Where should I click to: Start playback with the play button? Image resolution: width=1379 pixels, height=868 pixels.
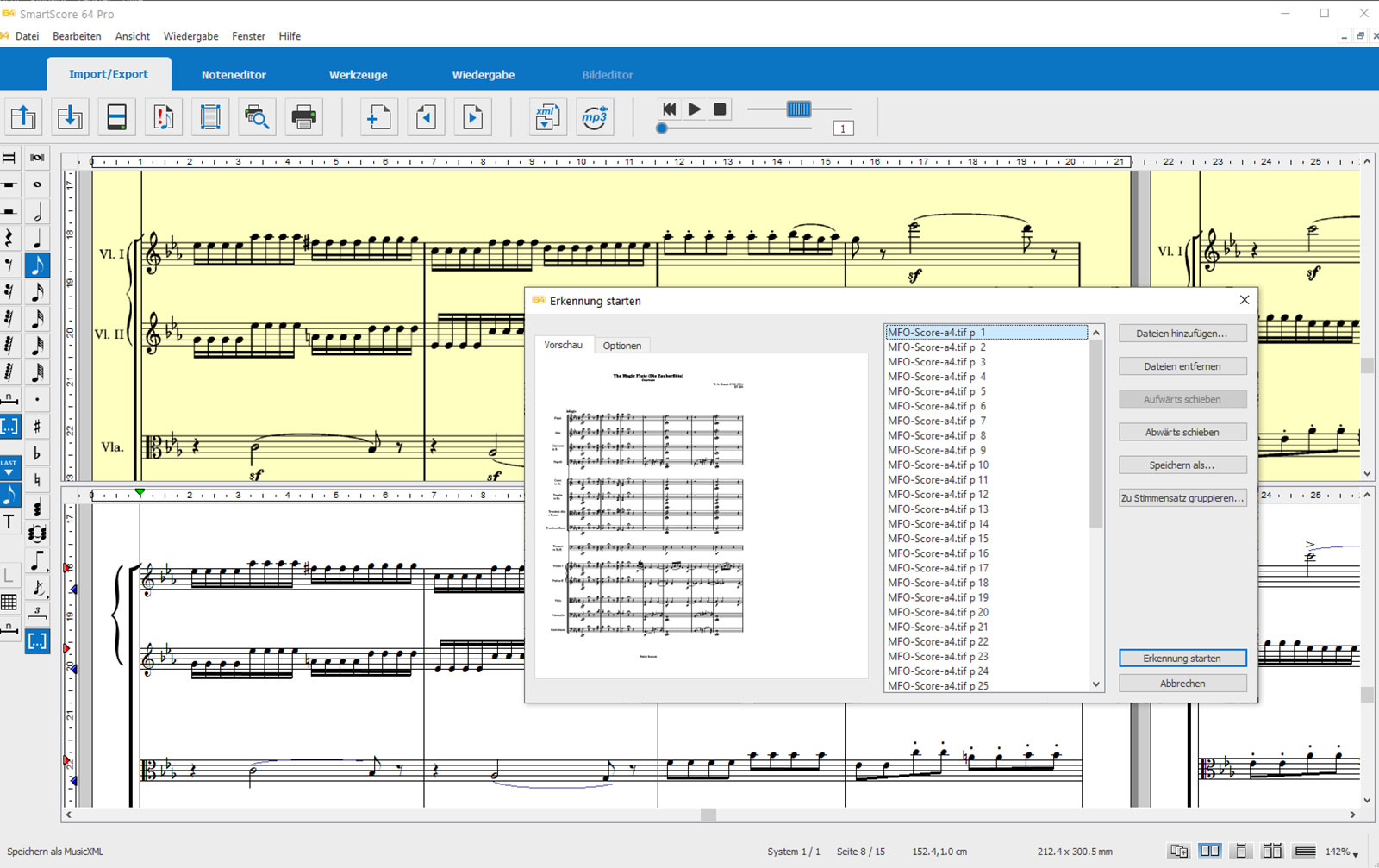(695, 109)
